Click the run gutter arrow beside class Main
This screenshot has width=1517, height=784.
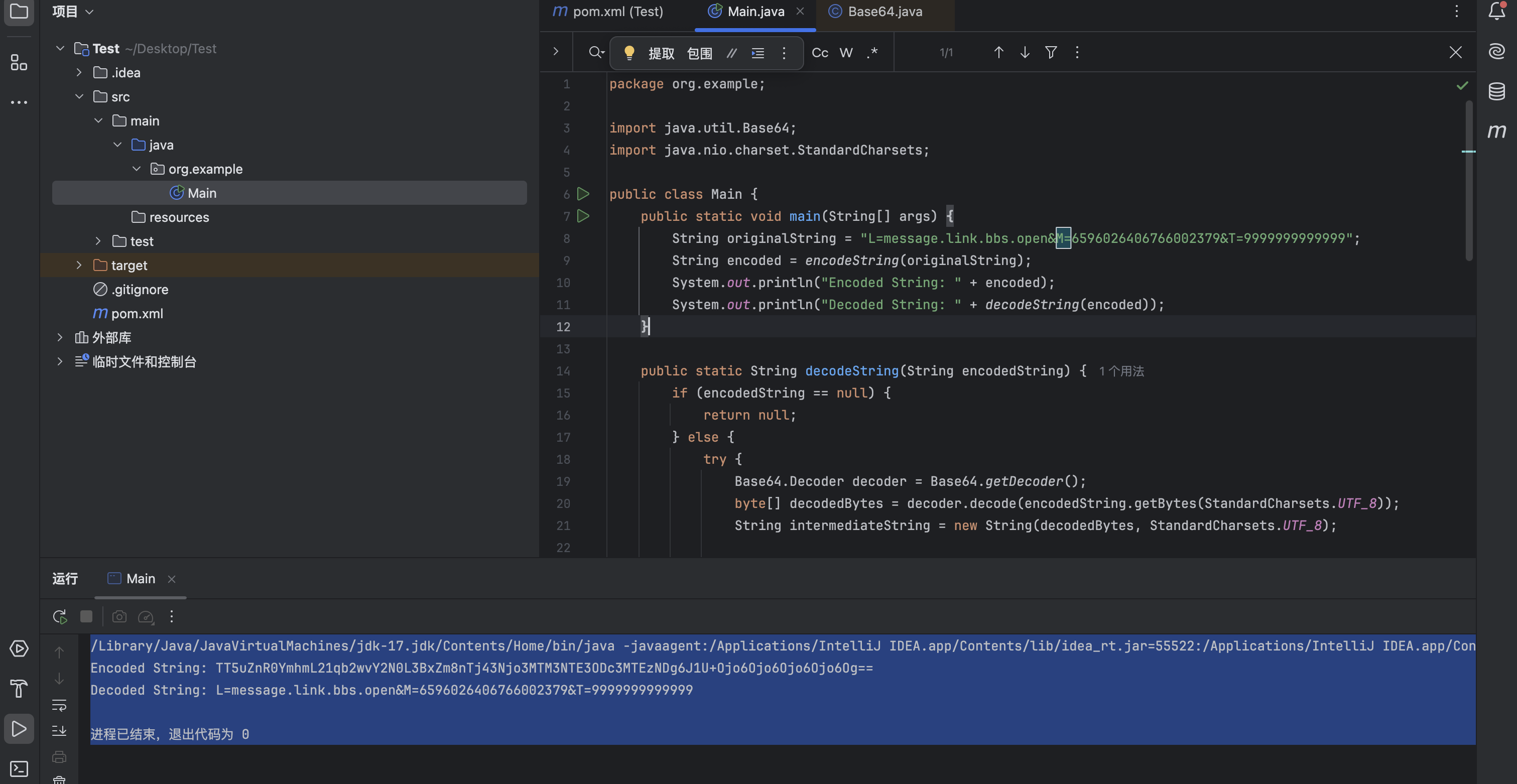(x=583, y=194)
